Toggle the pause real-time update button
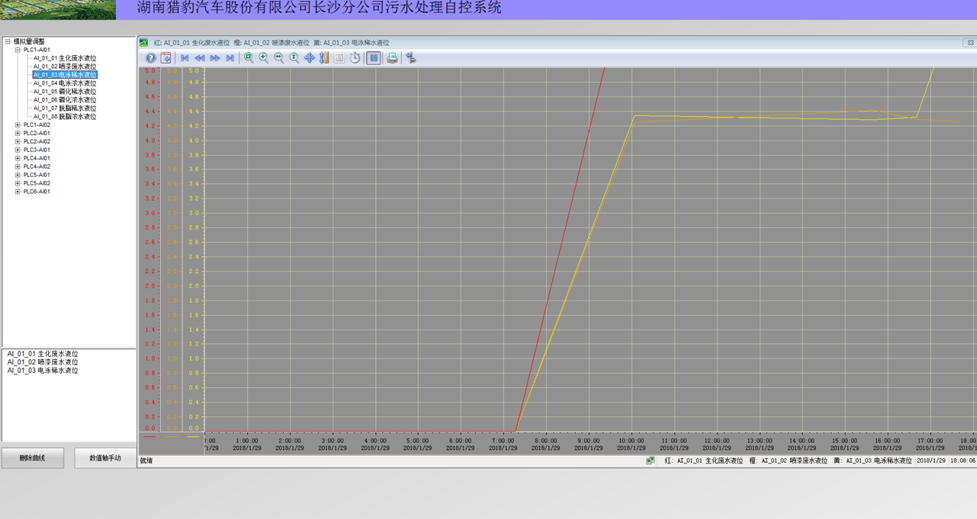The width and height of the screenshot is (977, 519). (373, 58)
